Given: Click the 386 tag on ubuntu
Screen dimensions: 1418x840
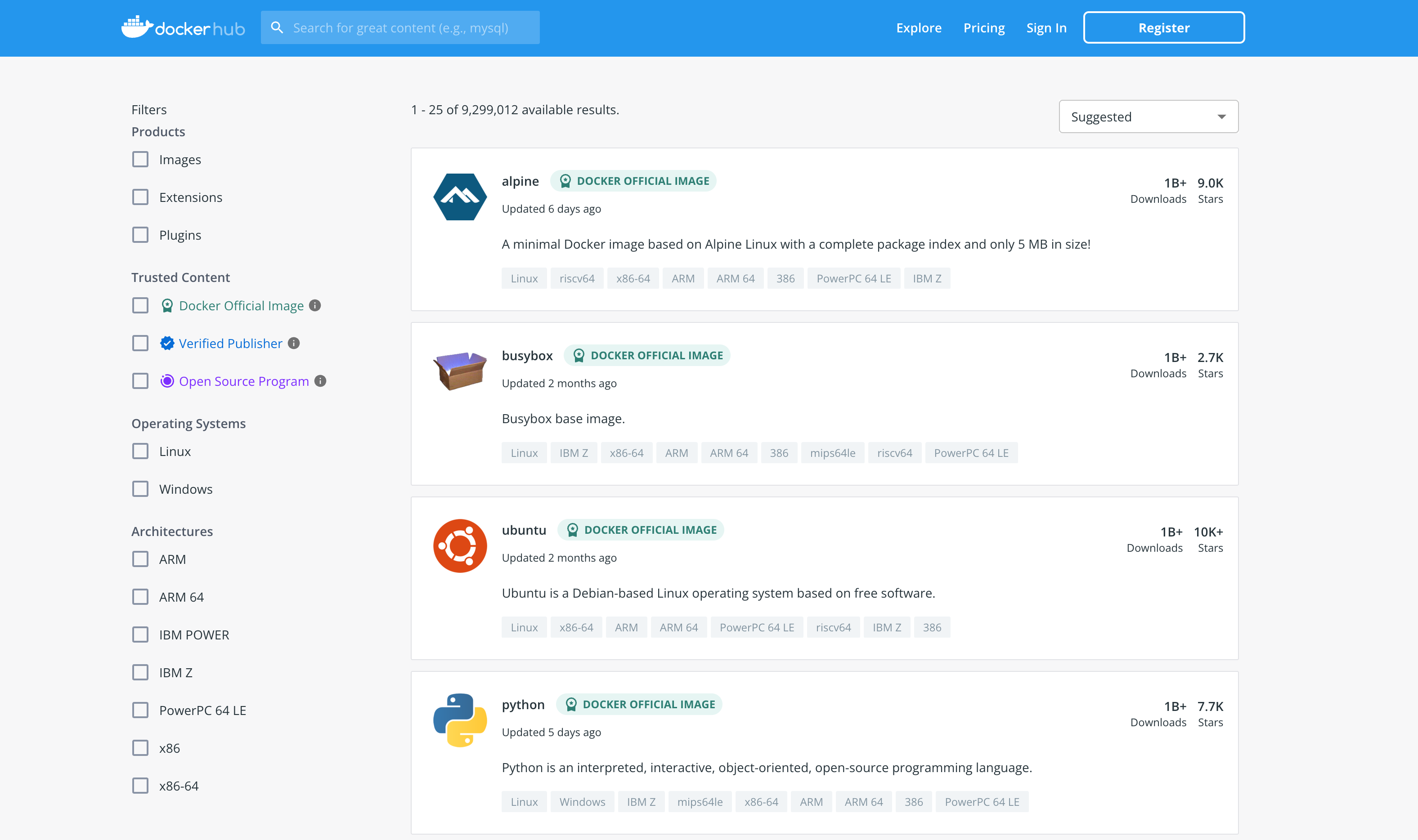Looking at the screenshot, I should point(932,627).
